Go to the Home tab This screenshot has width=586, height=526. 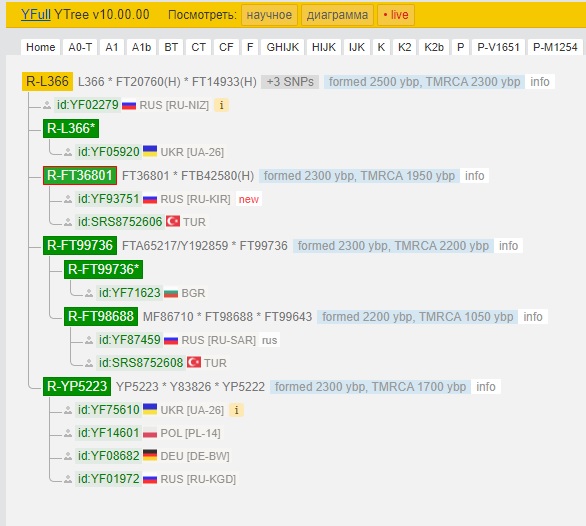pyautogui.click(x=40, y=47)
